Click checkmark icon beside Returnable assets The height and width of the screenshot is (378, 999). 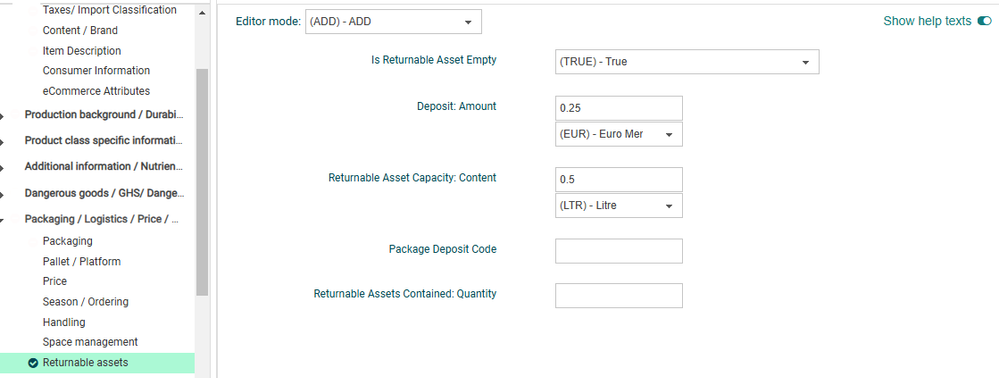tap(33, 363)
